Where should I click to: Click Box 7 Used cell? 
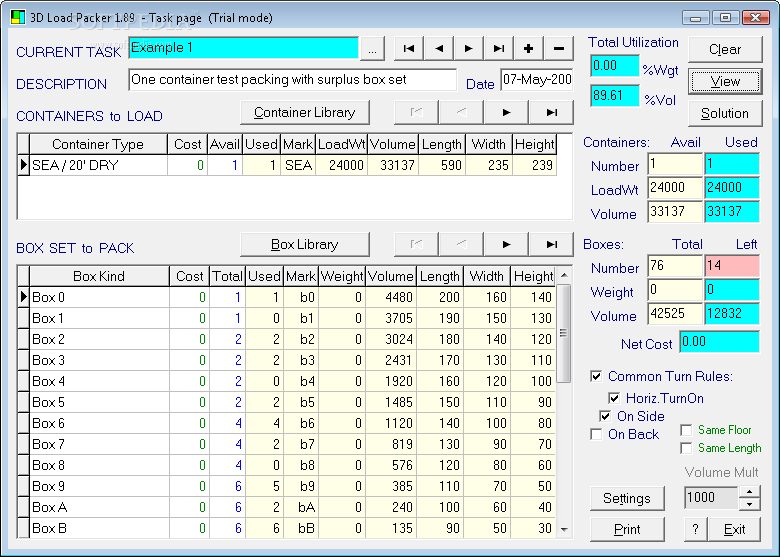coord(264,444)
